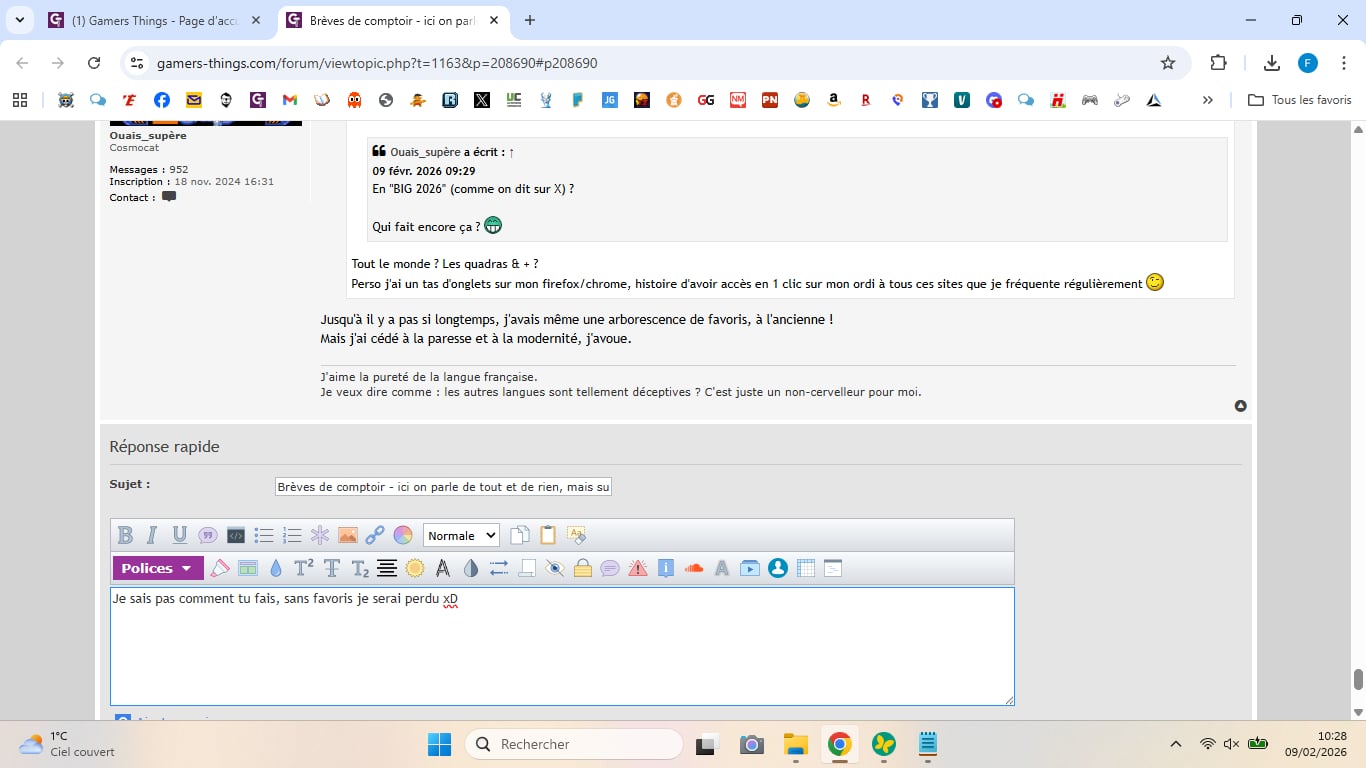1366x768 pixels.
Task: Click the red warning triangle icon
Action: [638, 568]
